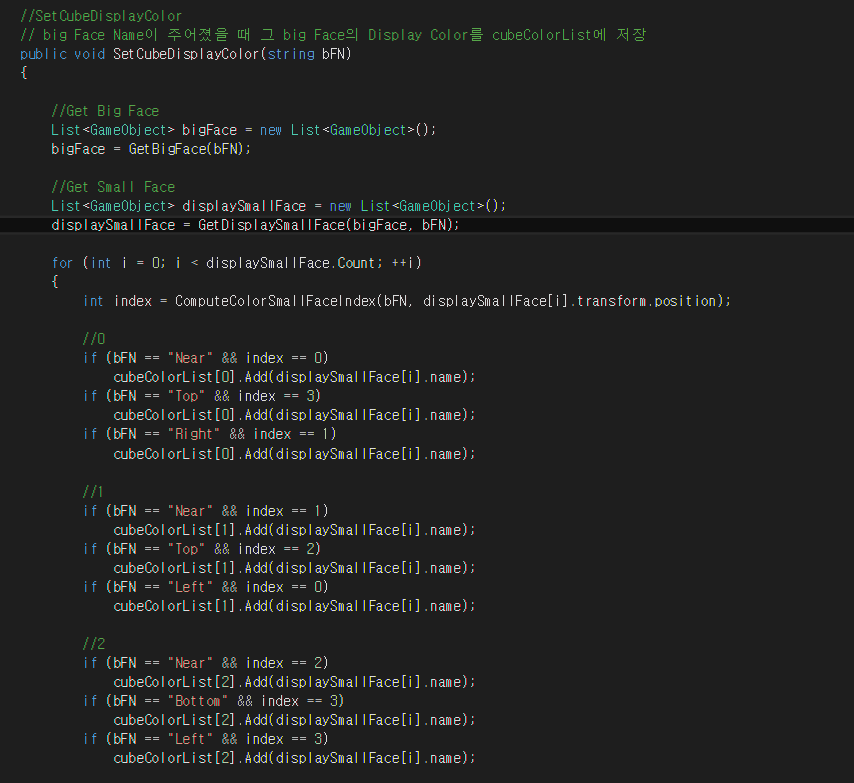The width and height of the screenshot is (854, 783).
Task: Click the if line with "Near" && index == 0
Action: [205, 358]
